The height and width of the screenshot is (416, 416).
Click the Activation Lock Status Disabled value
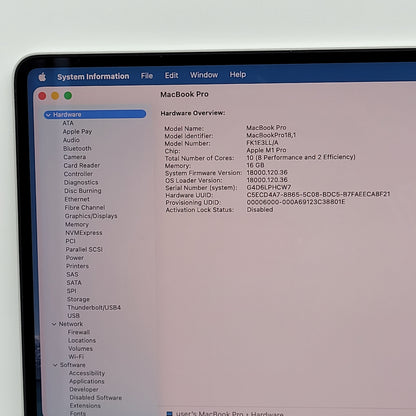[x=260, y=210]
